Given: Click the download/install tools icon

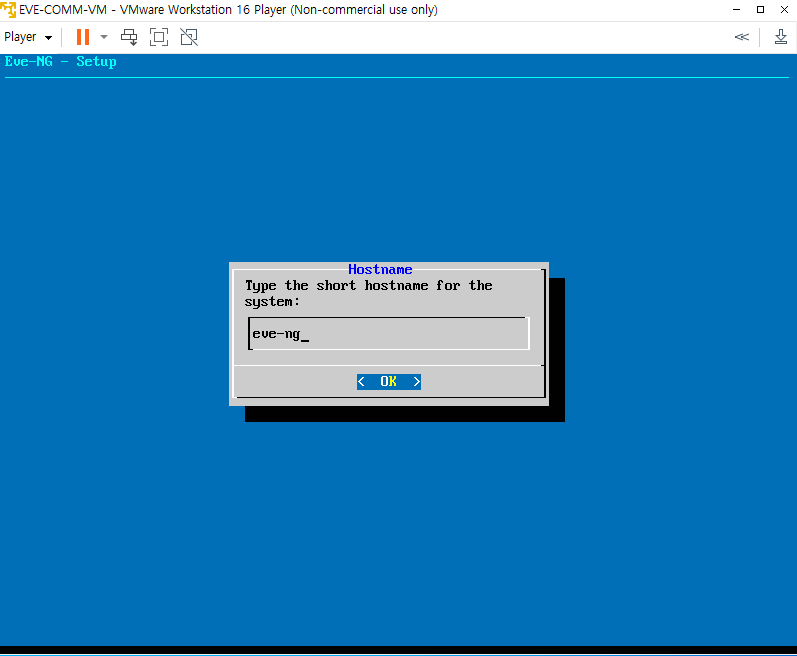Looking at the screenshot, I should click(781, 37).
